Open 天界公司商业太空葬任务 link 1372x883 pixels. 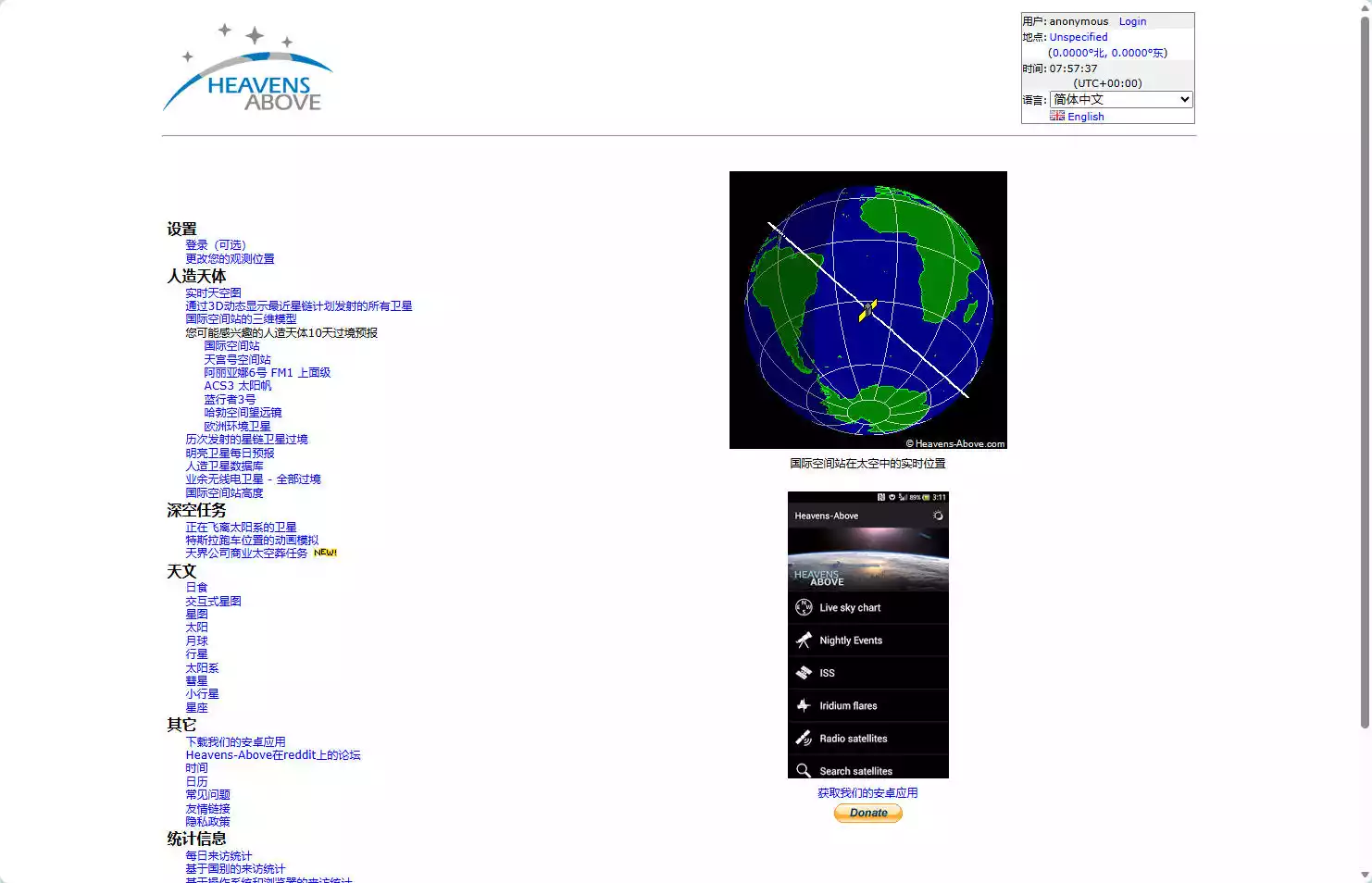(x=246, y=553)
